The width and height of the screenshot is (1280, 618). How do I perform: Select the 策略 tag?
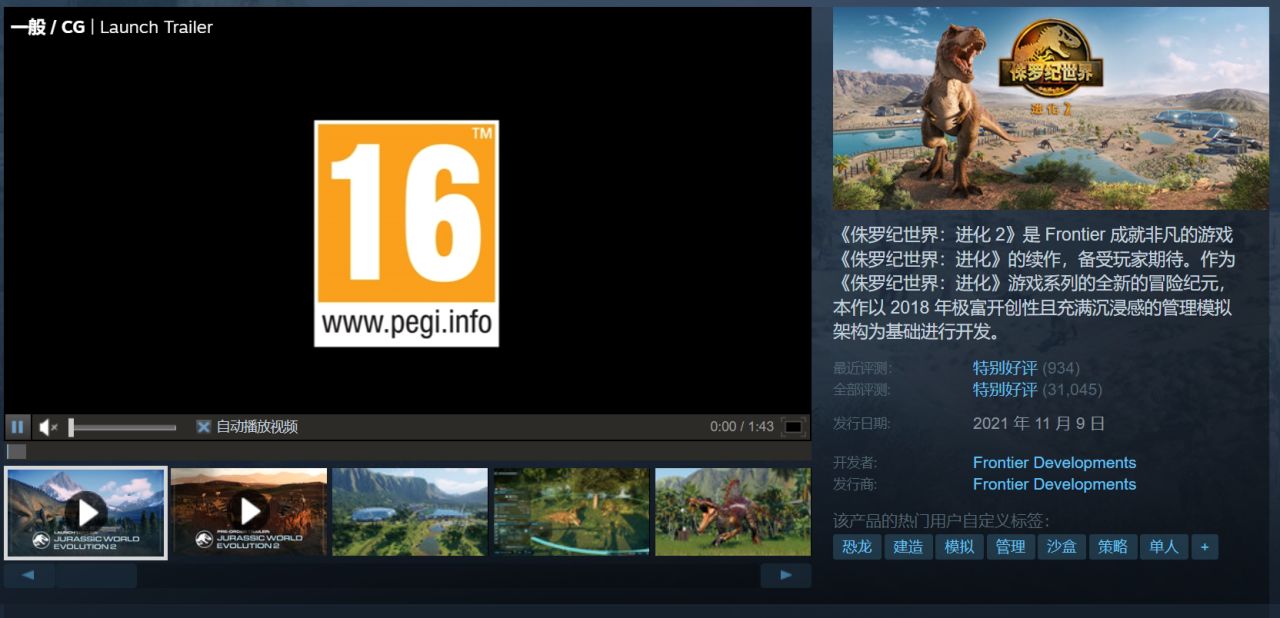[x=1112, y=546]
